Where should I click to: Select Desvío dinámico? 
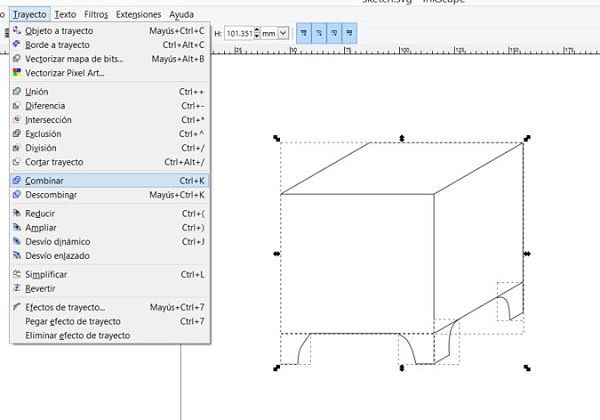click(x=110, y=242)
